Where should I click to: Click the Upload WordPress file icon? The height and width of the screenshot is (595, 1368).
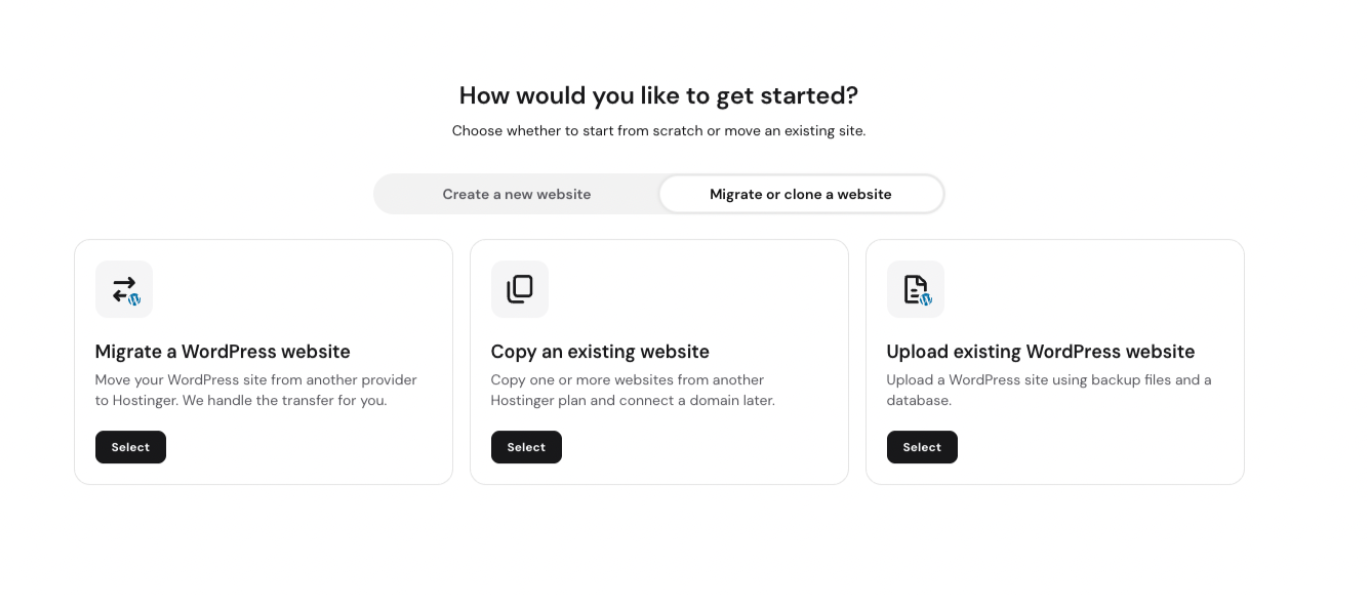pyautogui.click(x=915, y=289)
